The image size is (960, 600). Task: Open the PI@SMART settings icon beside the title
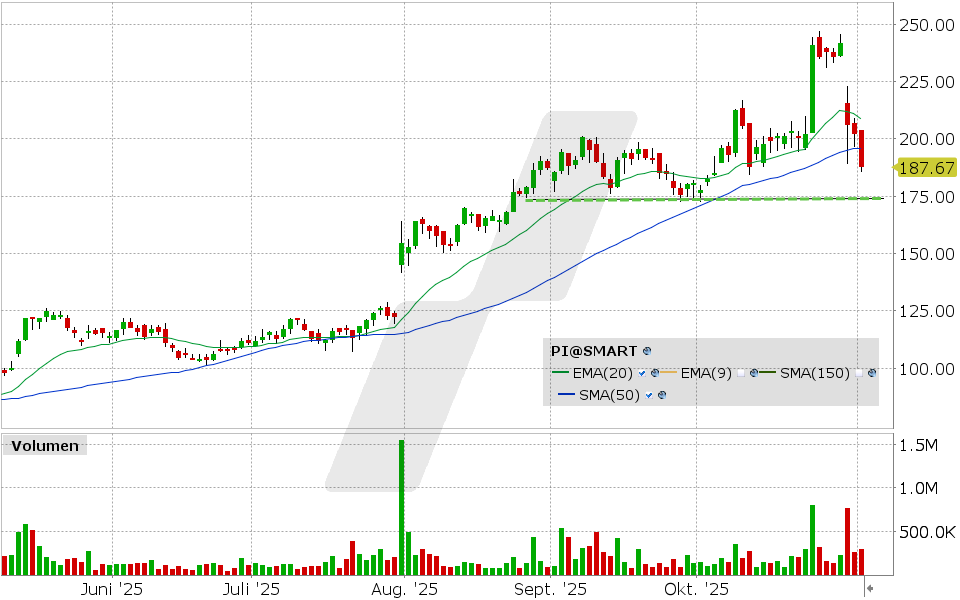click(x=646, y=351)
